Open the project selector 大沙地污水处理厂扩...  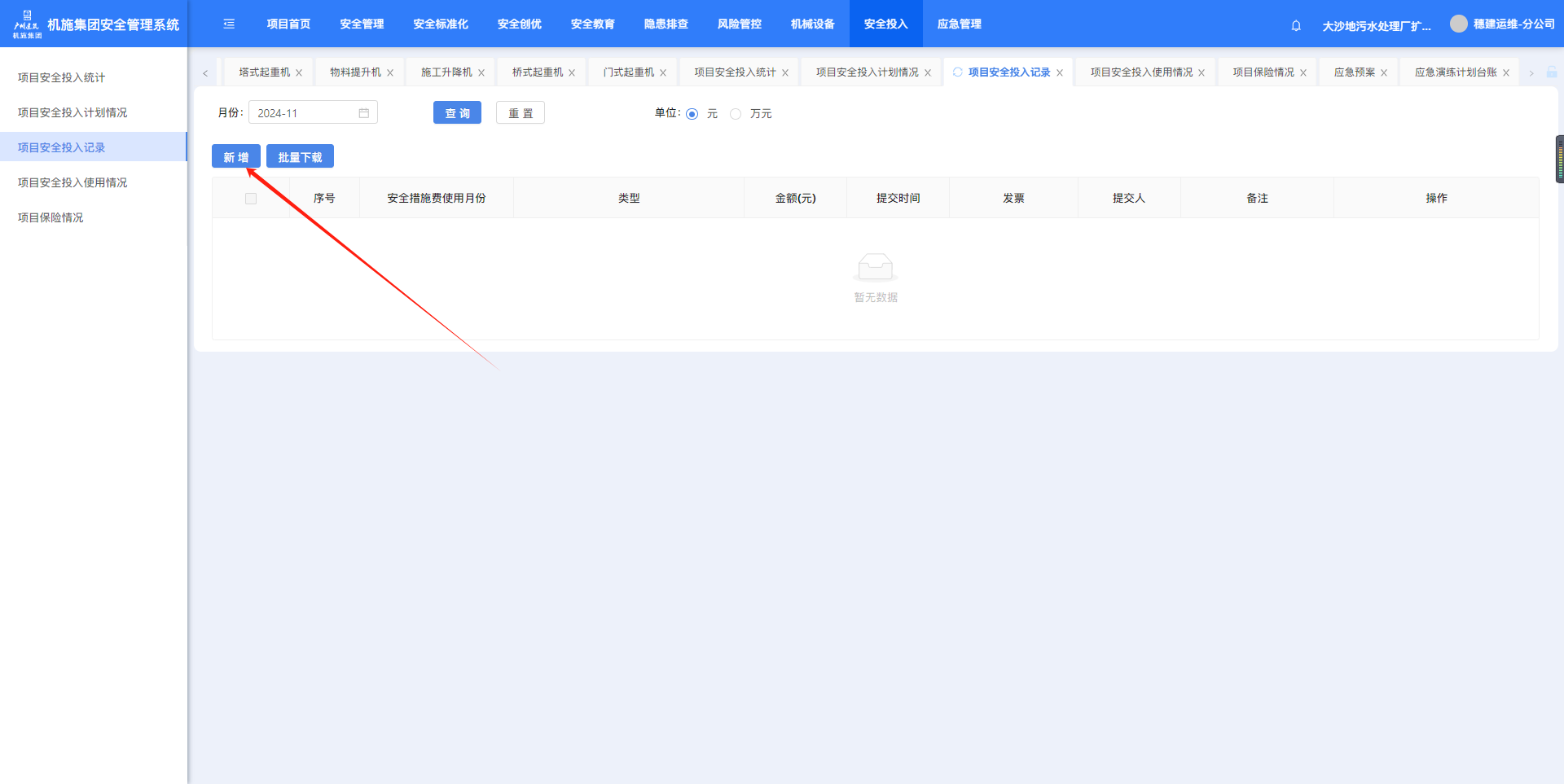click(1376, 26)
